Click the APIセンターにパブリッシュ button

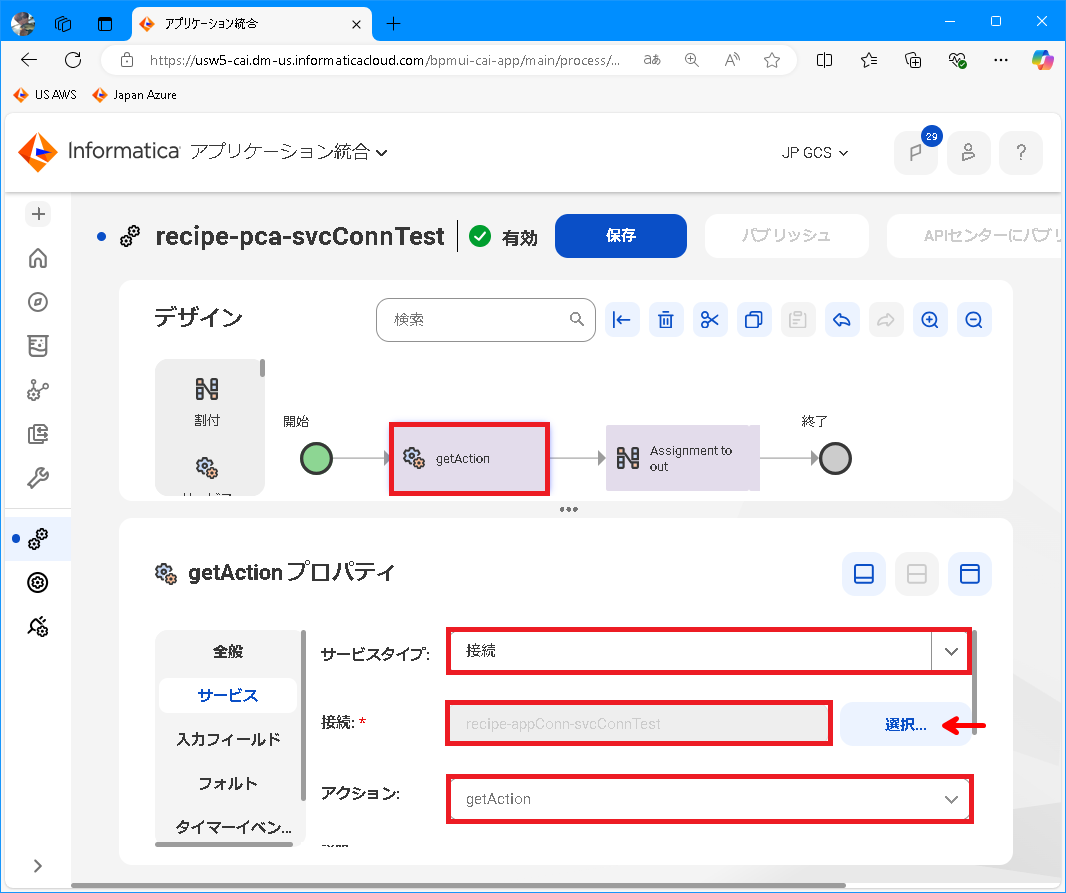[976, 236]
